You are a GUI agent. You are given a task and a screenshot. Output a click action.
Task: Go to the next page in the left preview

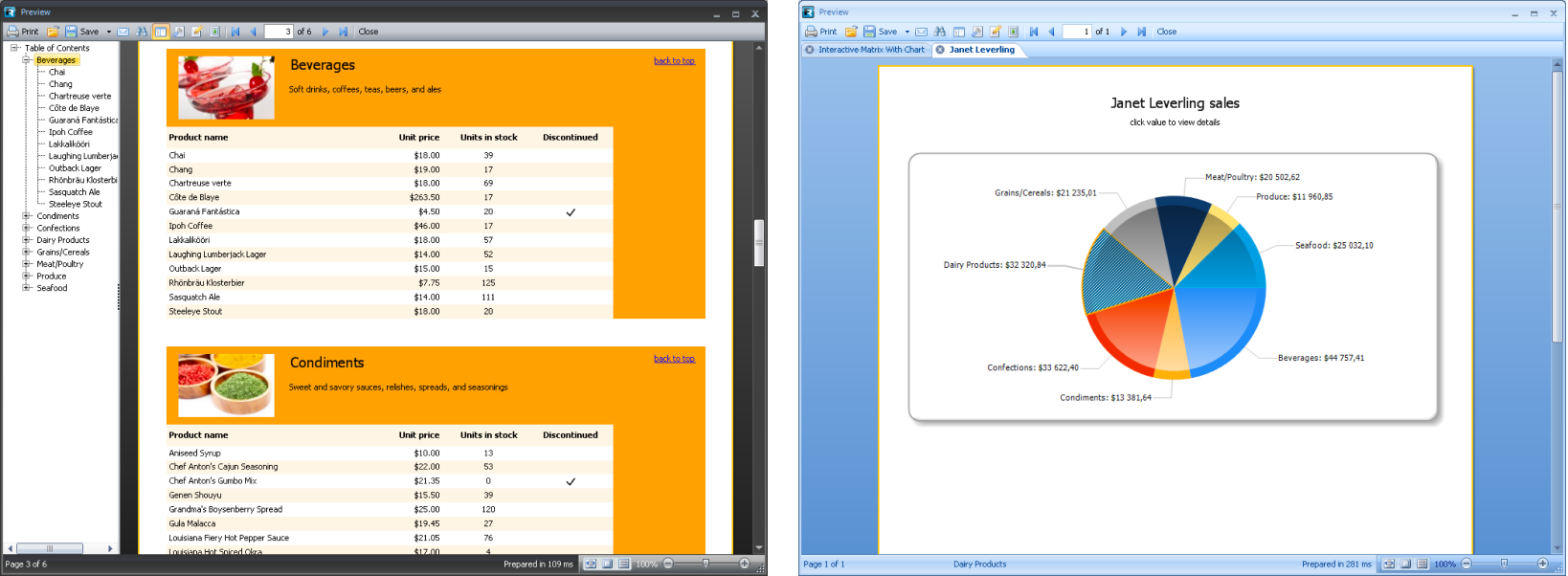pos(325,32)
